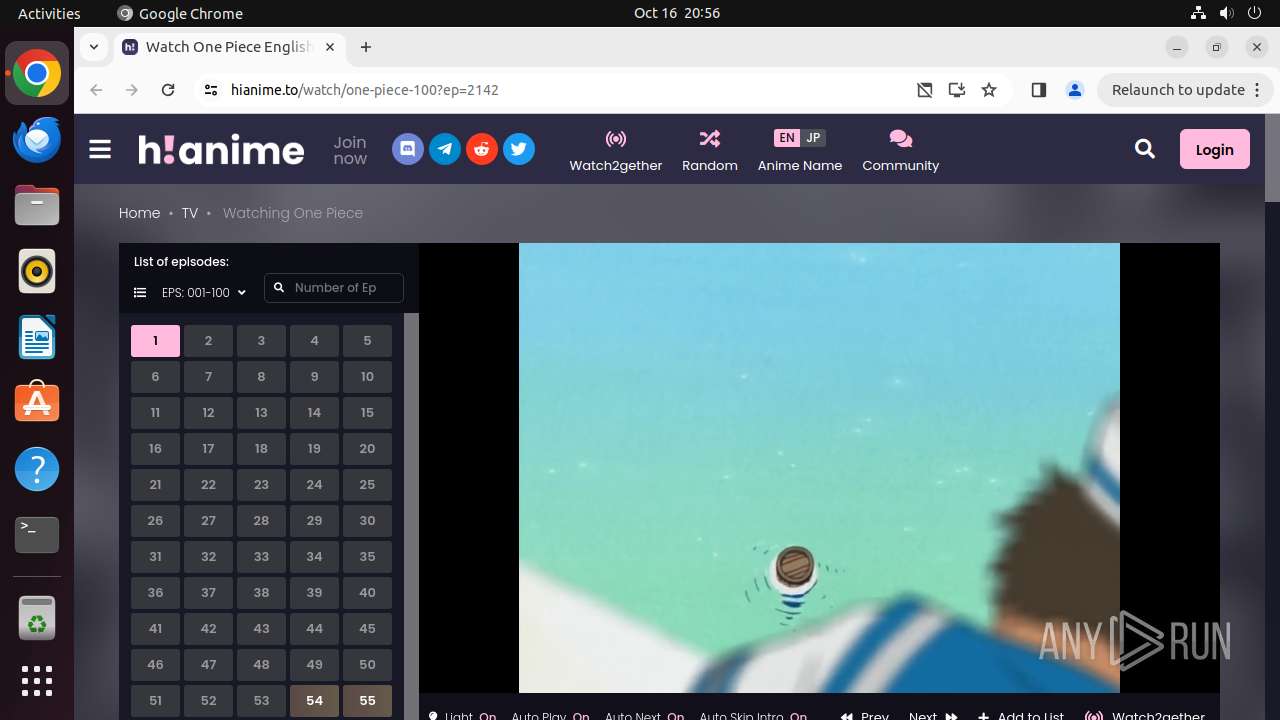Open Thunderbird from the dock

click(37, 140)
